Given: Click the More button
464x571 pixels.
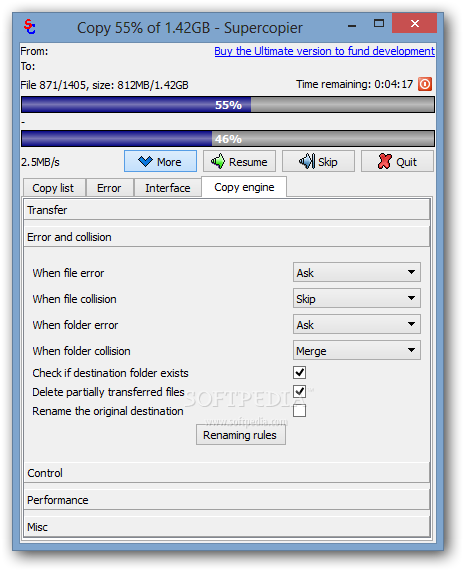Looking at the screenshot, I should (160, 161).
